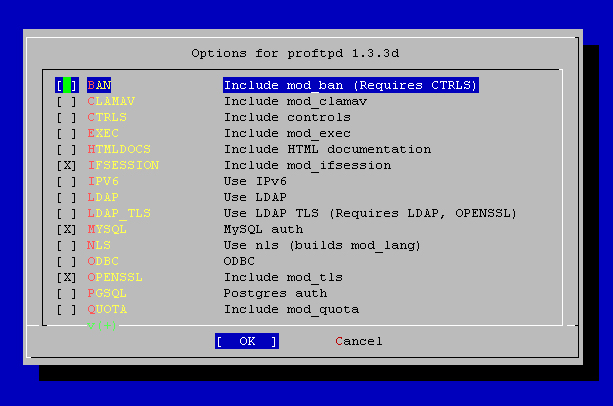Viewport: 613px width, 406px height.
Task: Click the 'Postgres auth' description
Action: pos(275,294)
